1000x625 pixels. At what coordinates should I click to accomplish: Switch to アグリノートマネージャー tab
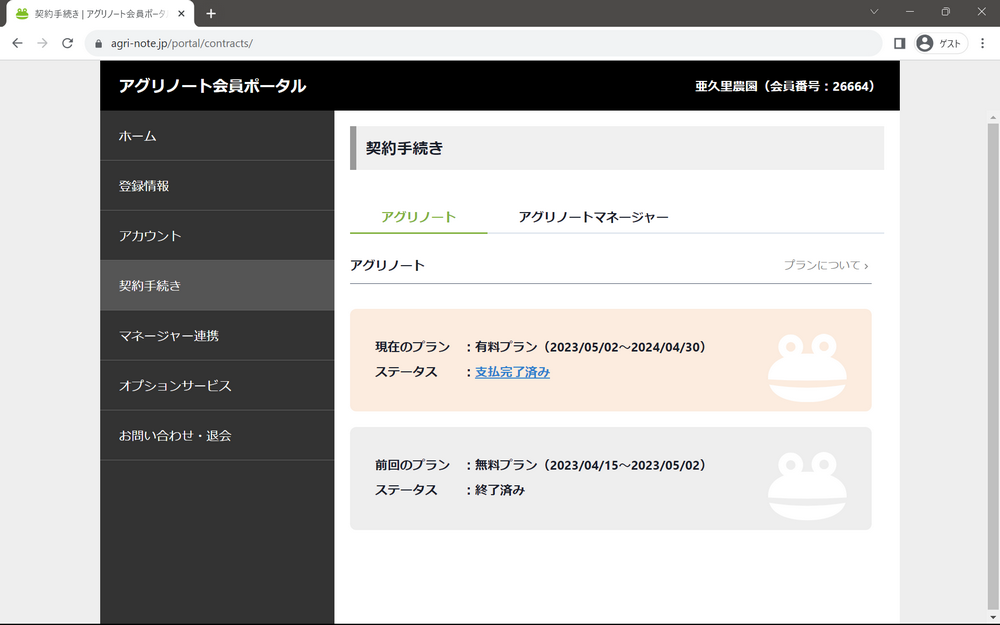tap(593, 217)
